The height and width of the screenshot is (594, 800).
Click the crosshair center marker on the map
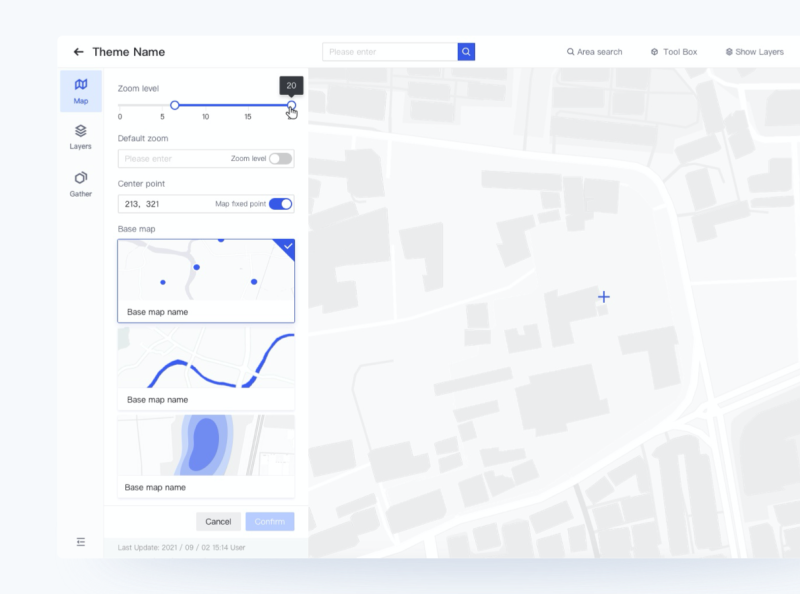tap(603, 296)
